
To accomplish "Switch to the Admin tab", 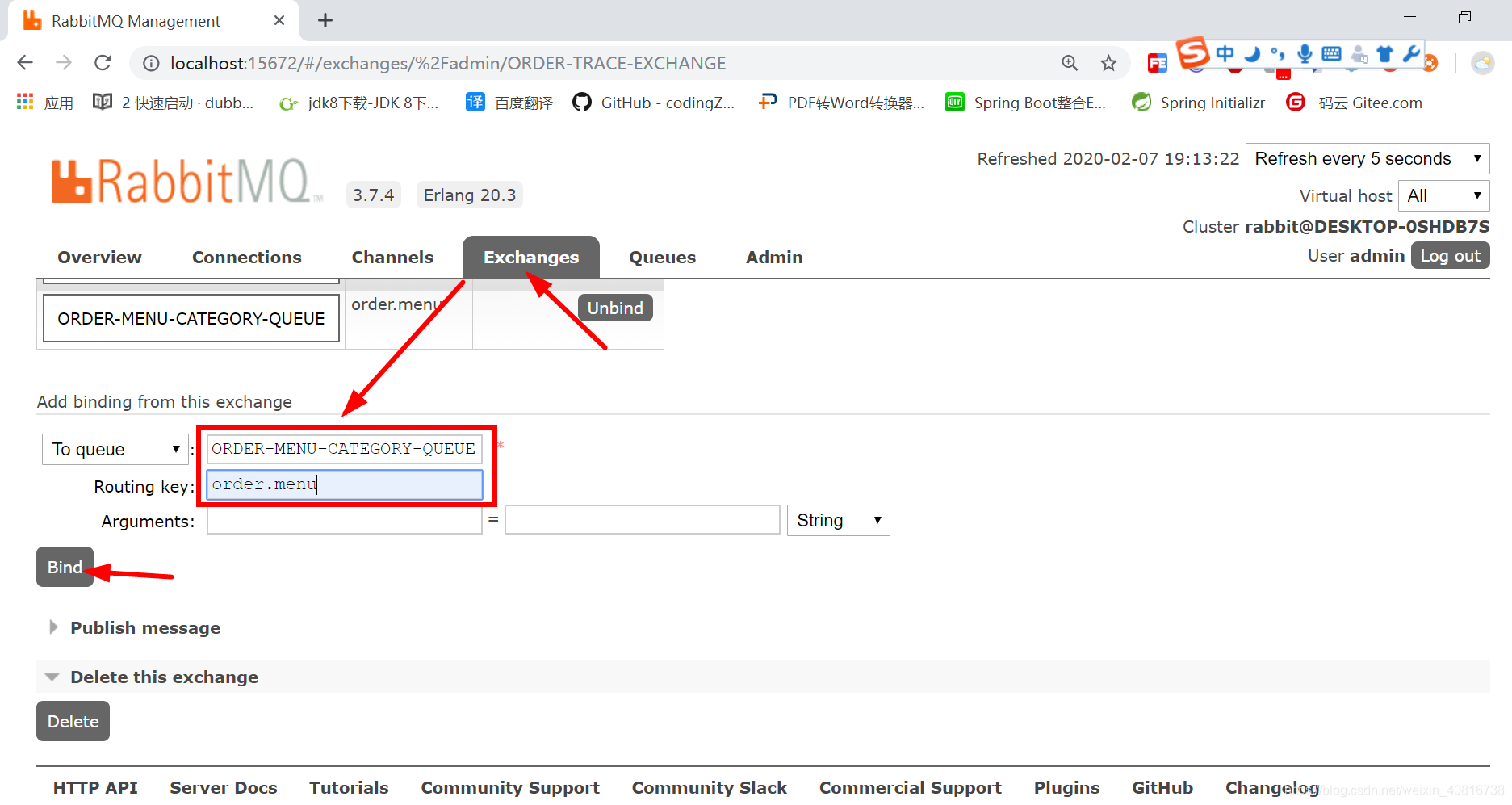I will point(774,257).
